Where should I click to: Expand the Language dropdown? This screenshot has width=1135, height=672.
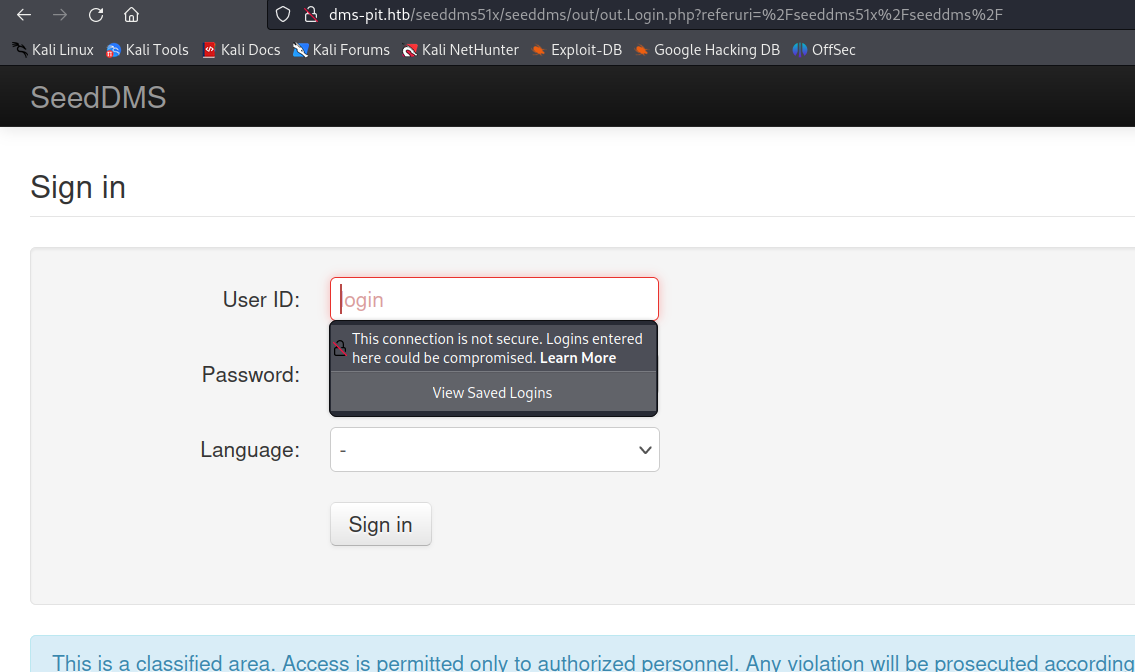tap(494, 450)
